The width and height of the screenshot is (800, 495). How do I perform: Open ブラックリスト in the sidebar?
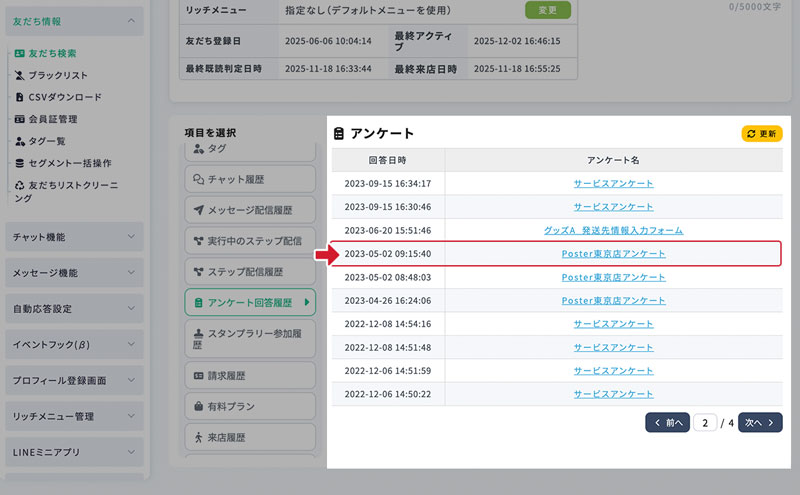pos(57,75)
